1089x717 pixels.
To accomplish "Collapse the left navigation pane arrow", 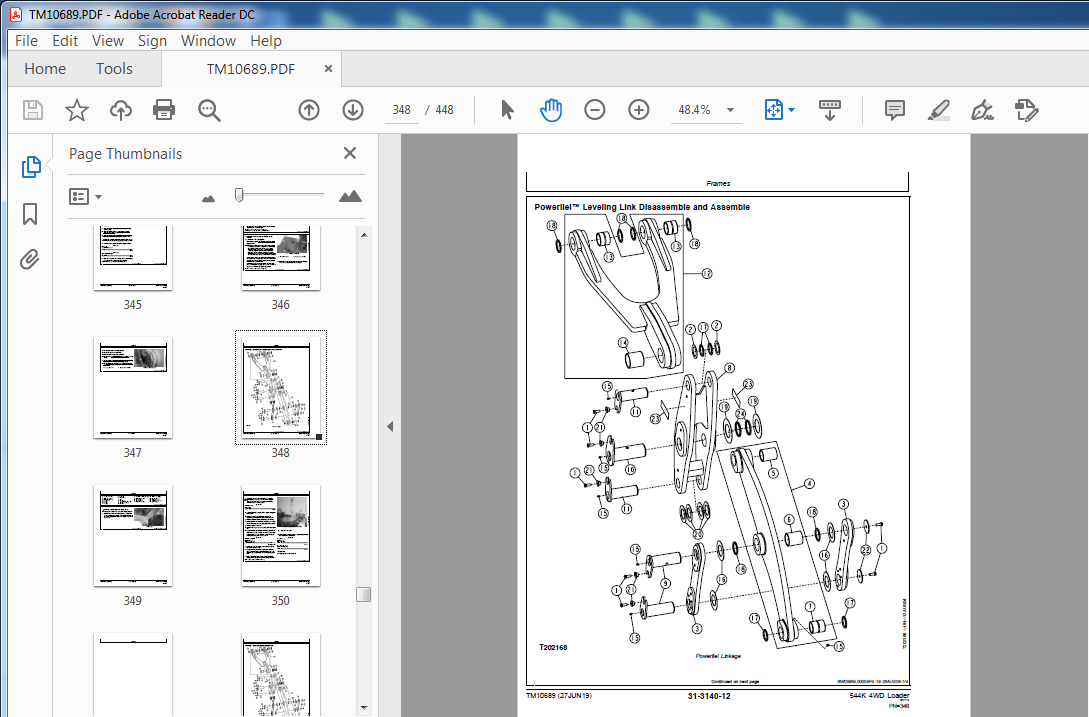I will (390, 426).
